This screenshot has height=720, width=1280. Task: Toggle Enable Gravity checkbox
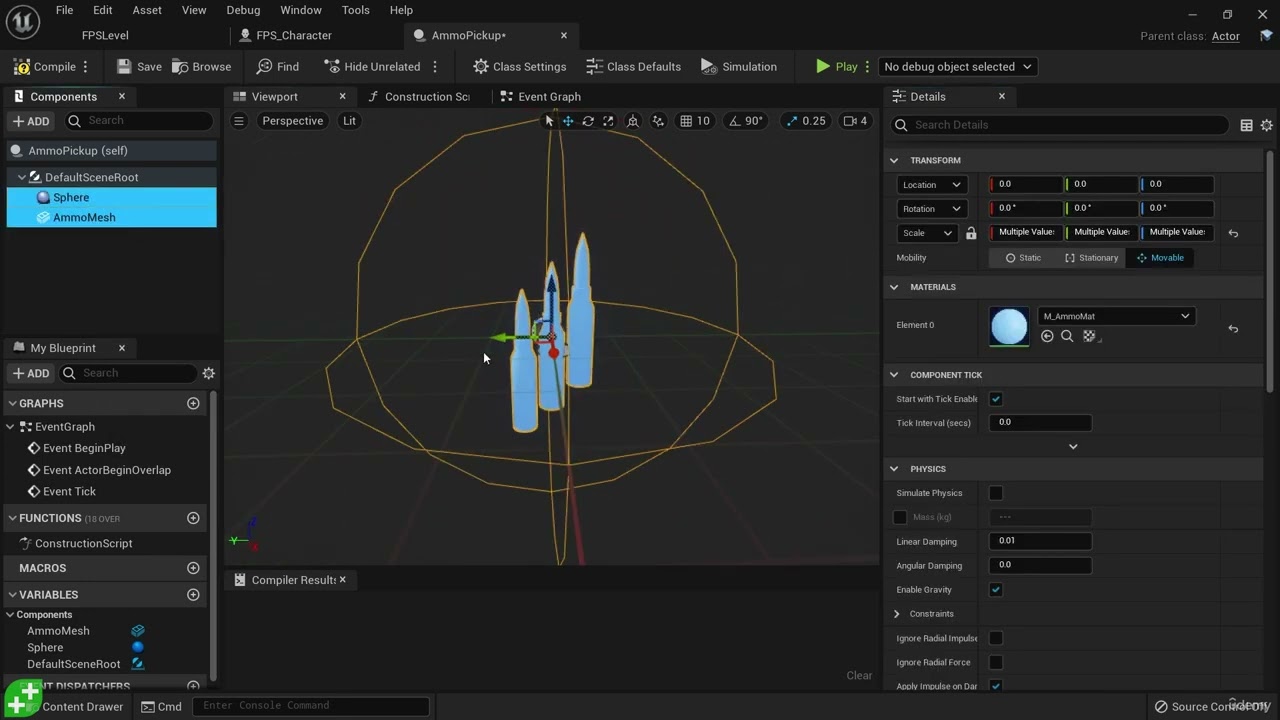pyautogui.click(x=996, y=590)
